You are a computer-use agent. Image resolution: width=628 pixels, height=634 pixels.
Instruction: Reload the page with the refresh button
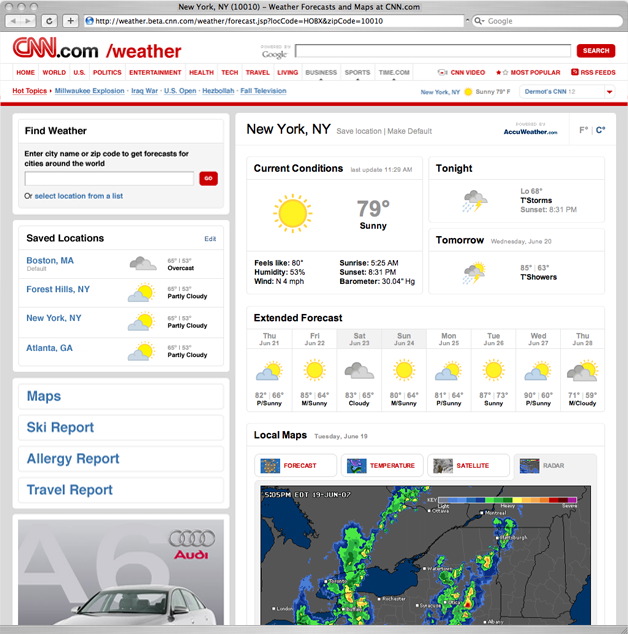[49, 21]
